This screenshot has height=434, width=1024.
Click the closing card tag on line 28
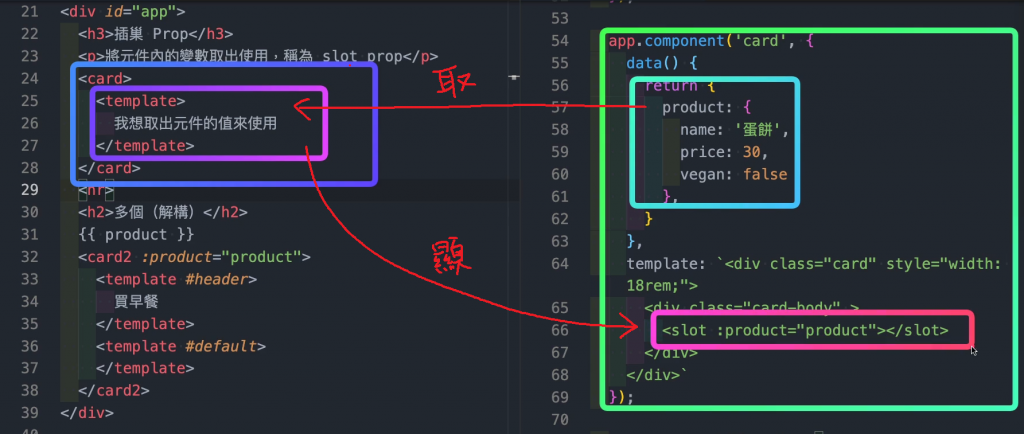(109, 168)
